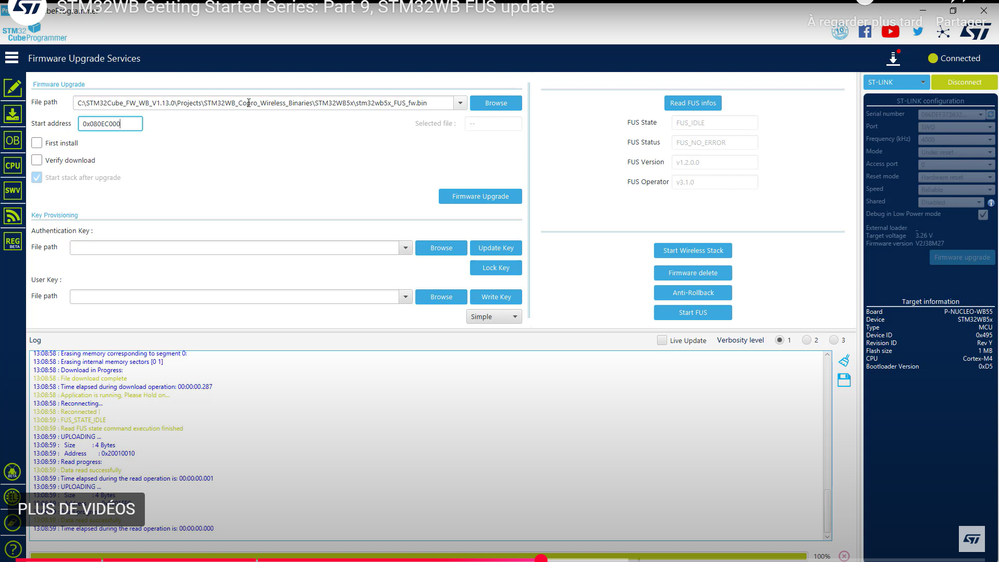This screenshot has width=999, height=562.
Task: Click the Start Wireless Stack button
Action: pyautogui.click(x=693, y=250)
